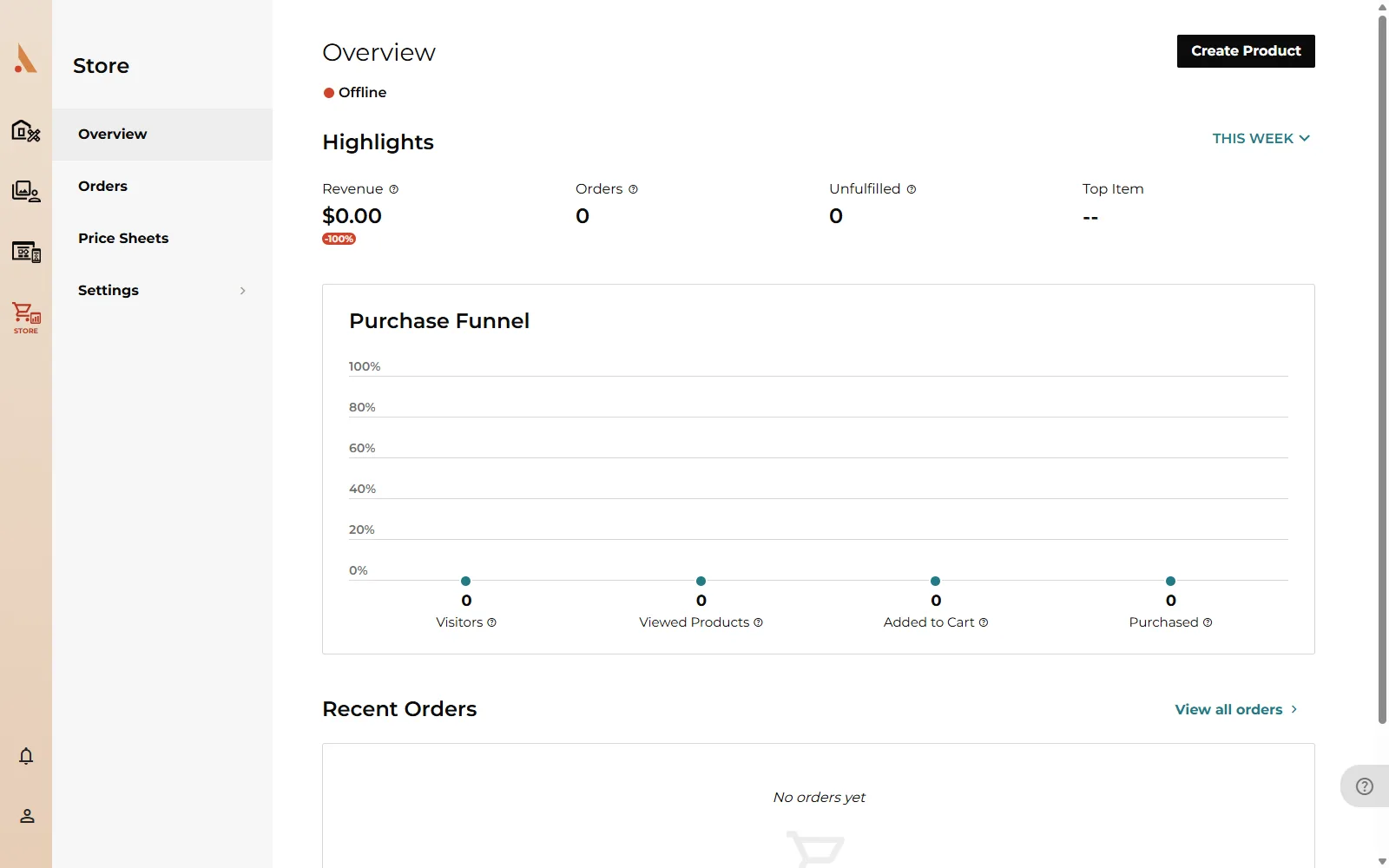The width and height of the screenshot is (1389, 868).
Task: Open the Orders menu item
Action: (162, 187)
